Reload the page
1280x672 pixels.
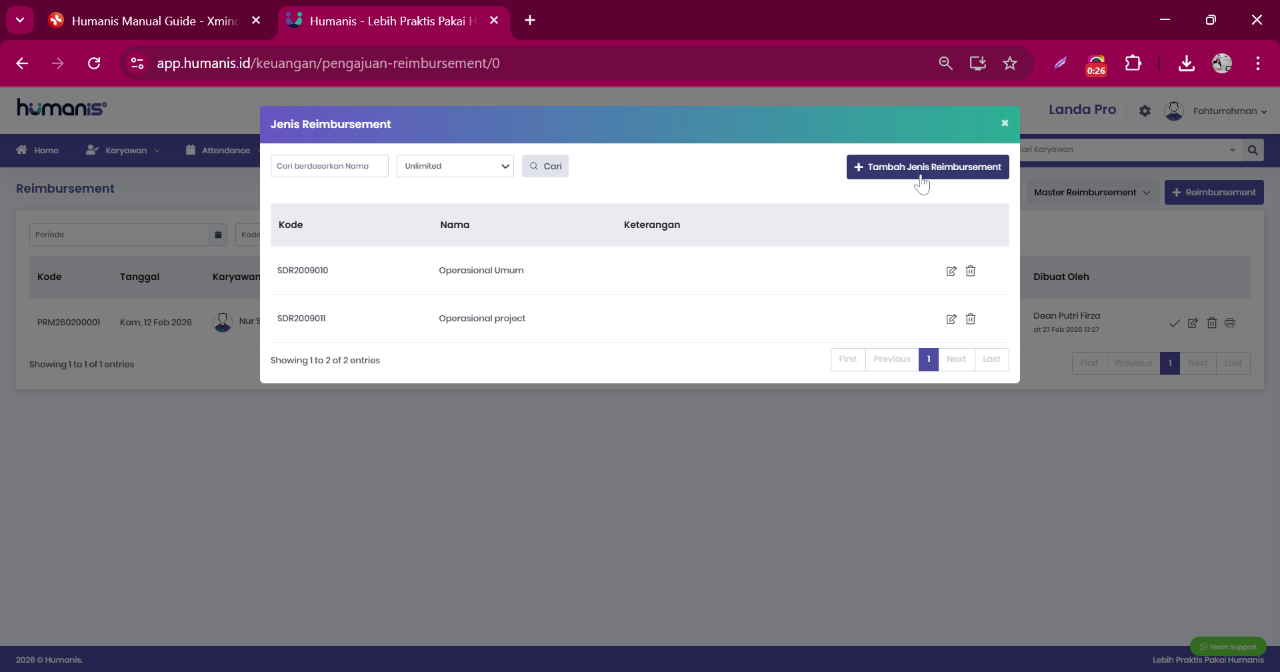[94, 63]
